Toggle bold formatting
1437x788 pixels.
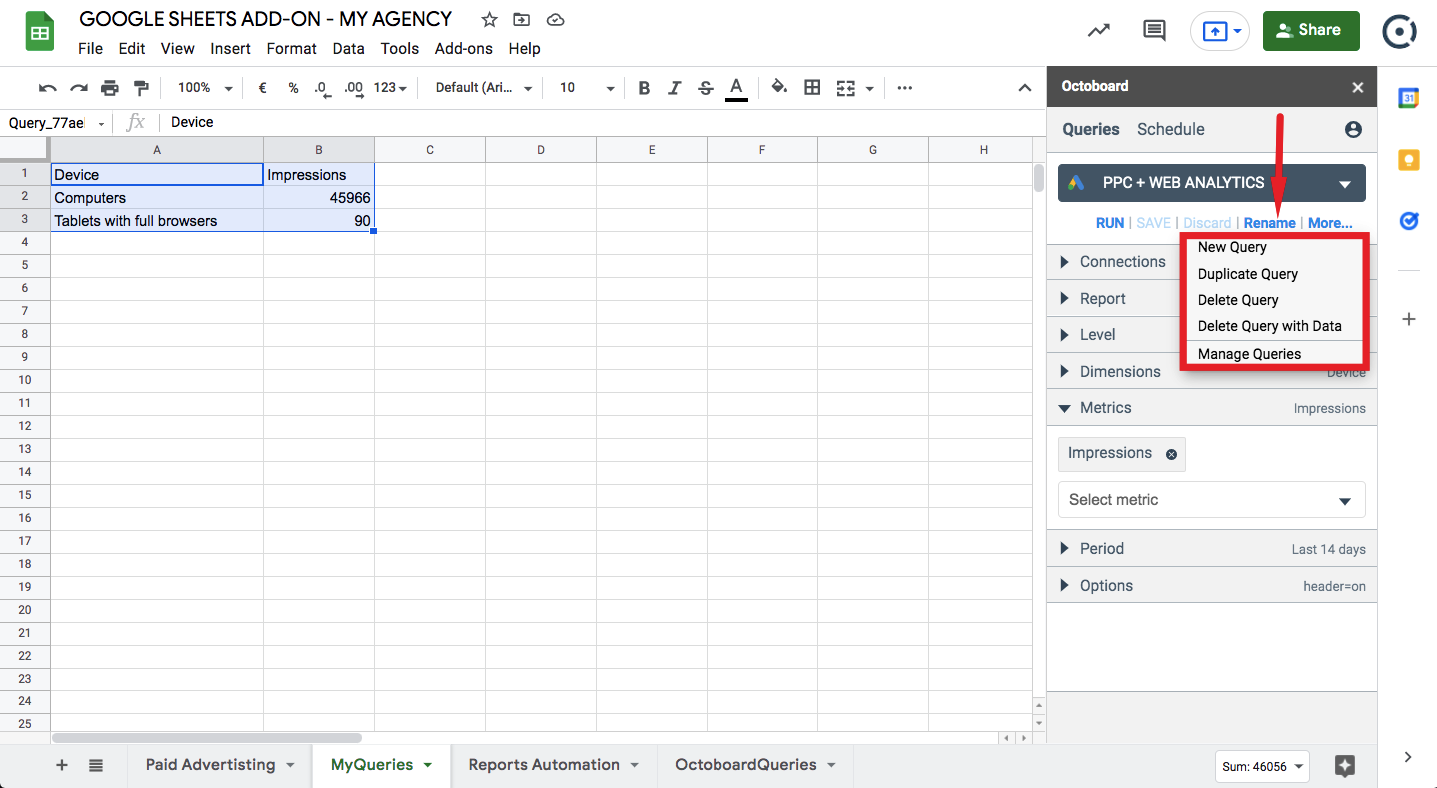pos(644,88)
